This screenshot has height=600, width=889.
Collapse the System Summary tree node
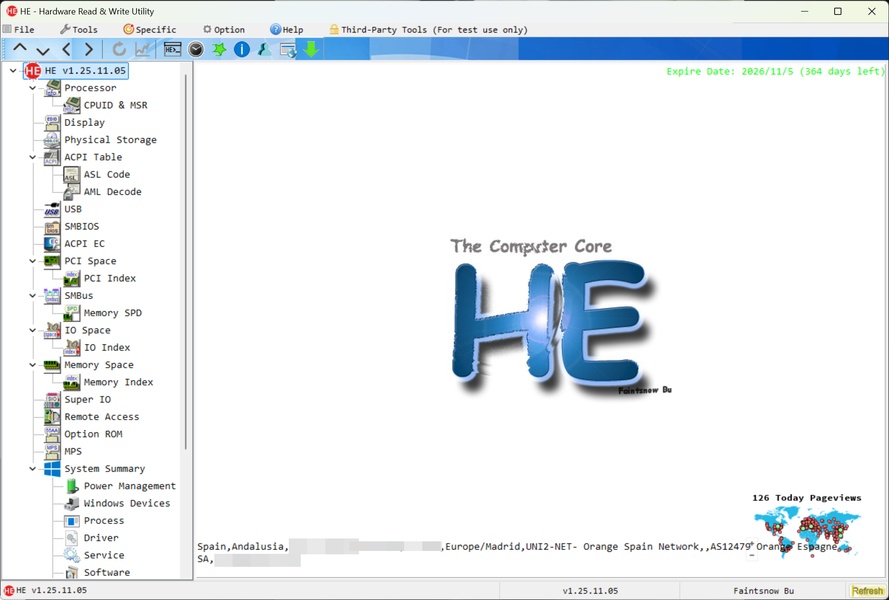coord(33,469)
